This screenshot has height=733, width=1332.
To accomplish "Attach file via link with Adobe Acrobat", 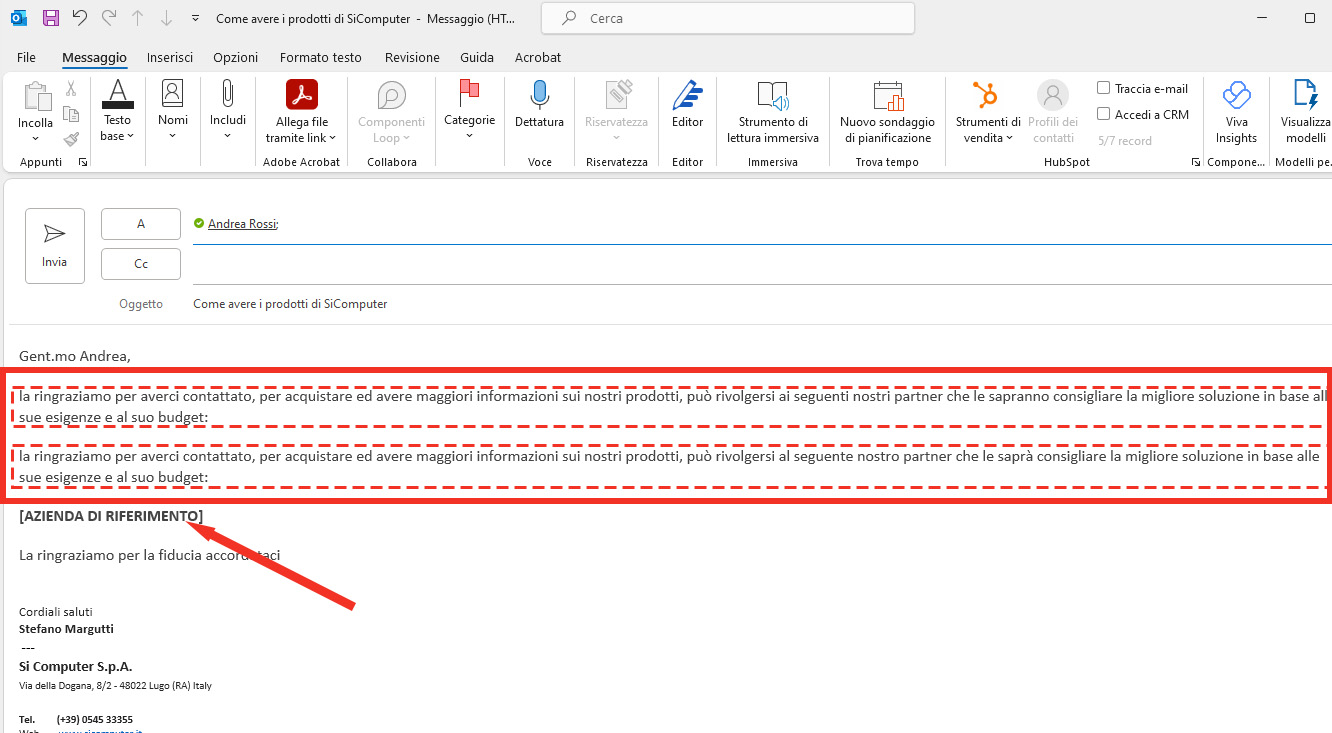I will tap(300, 112).
